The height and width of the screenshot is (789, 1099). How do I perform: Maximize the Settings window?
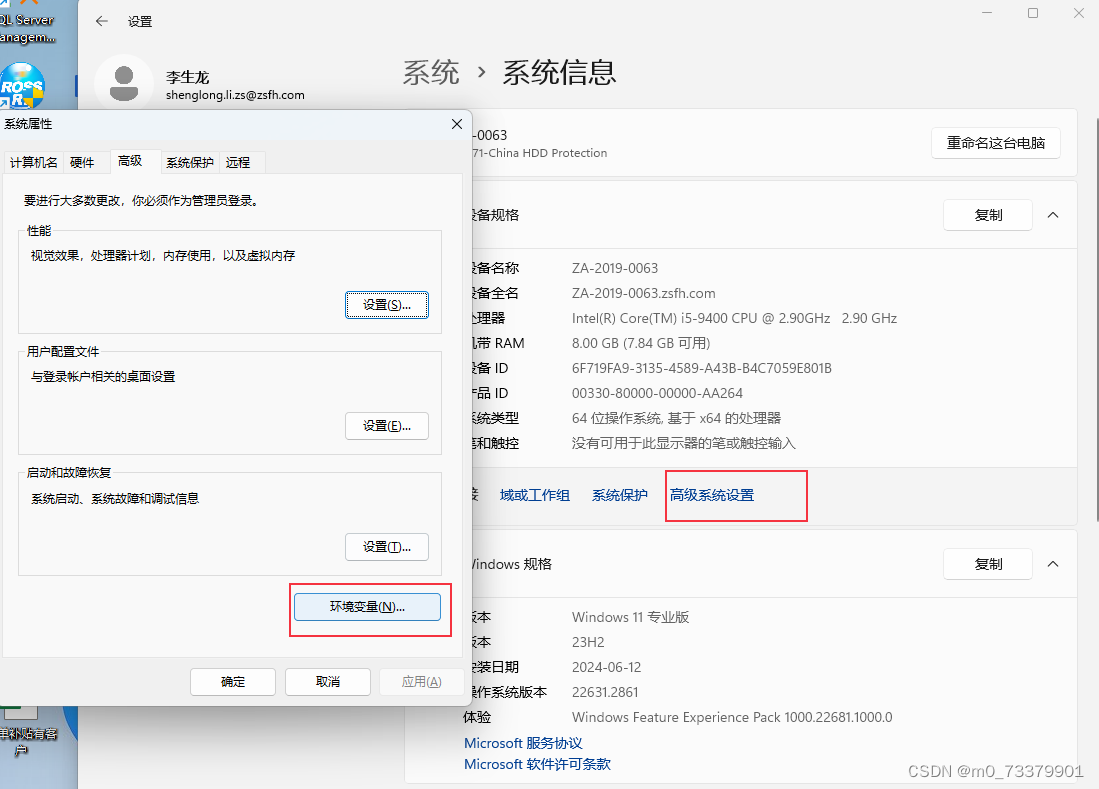pyautogui.click(x=1032, y=13)
